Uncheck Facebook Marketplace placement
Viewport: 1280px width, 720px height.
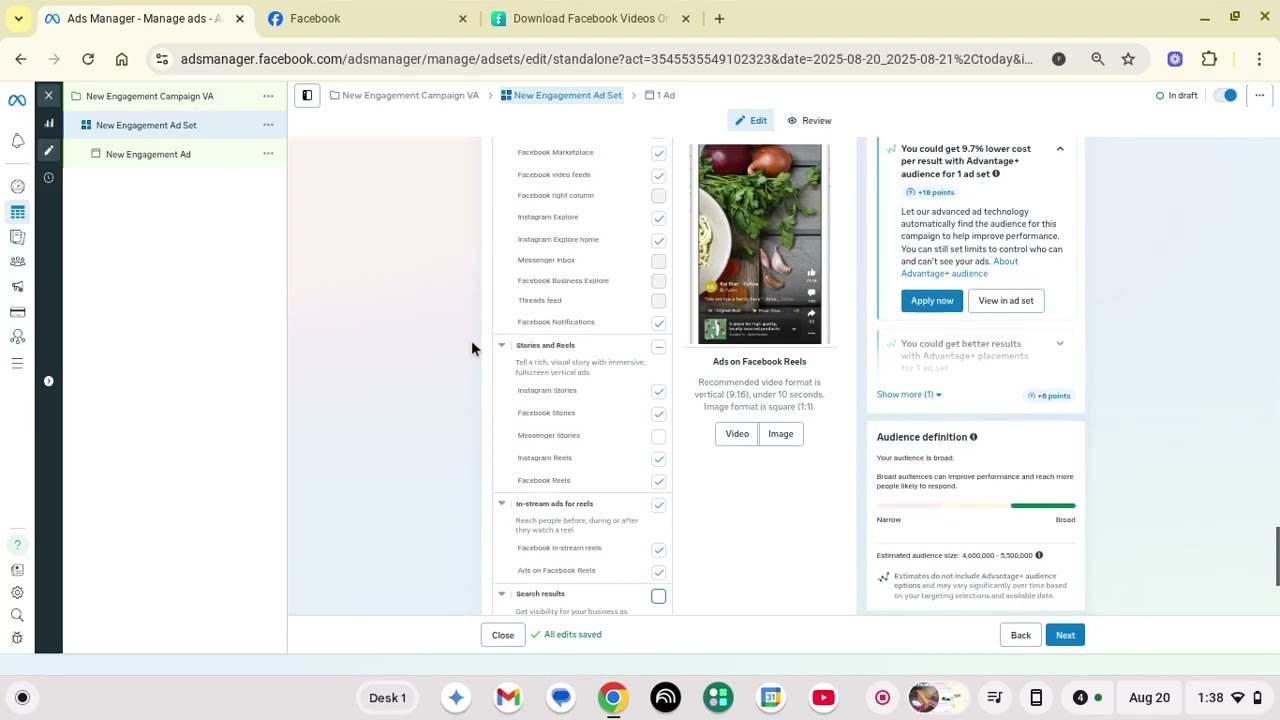pyautogui.click(x=658, y=153)
